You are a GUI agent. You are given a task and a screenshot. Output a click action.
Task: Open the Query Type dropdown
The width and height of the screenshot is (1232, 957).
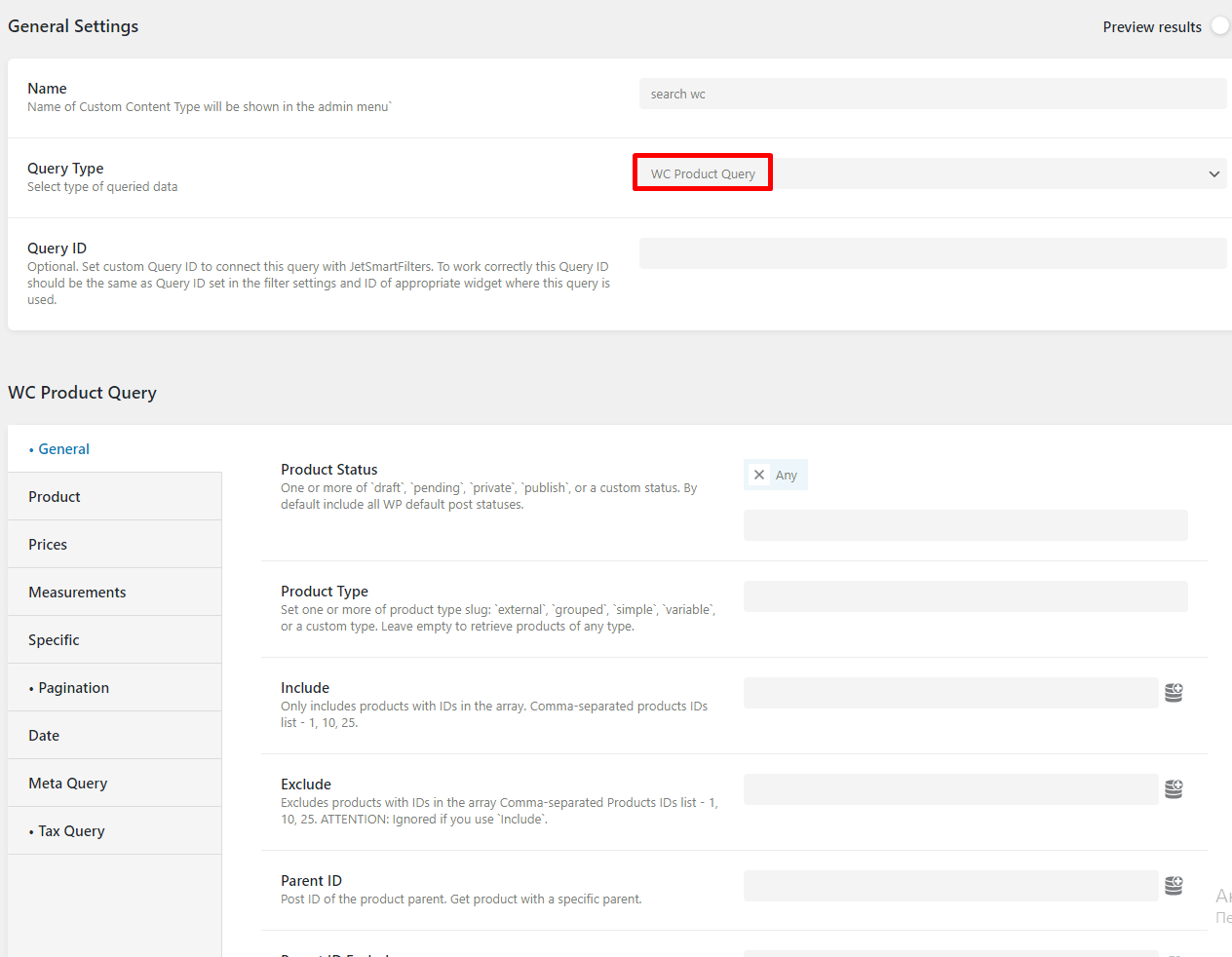pyautogui.click(x=933, y=173)
